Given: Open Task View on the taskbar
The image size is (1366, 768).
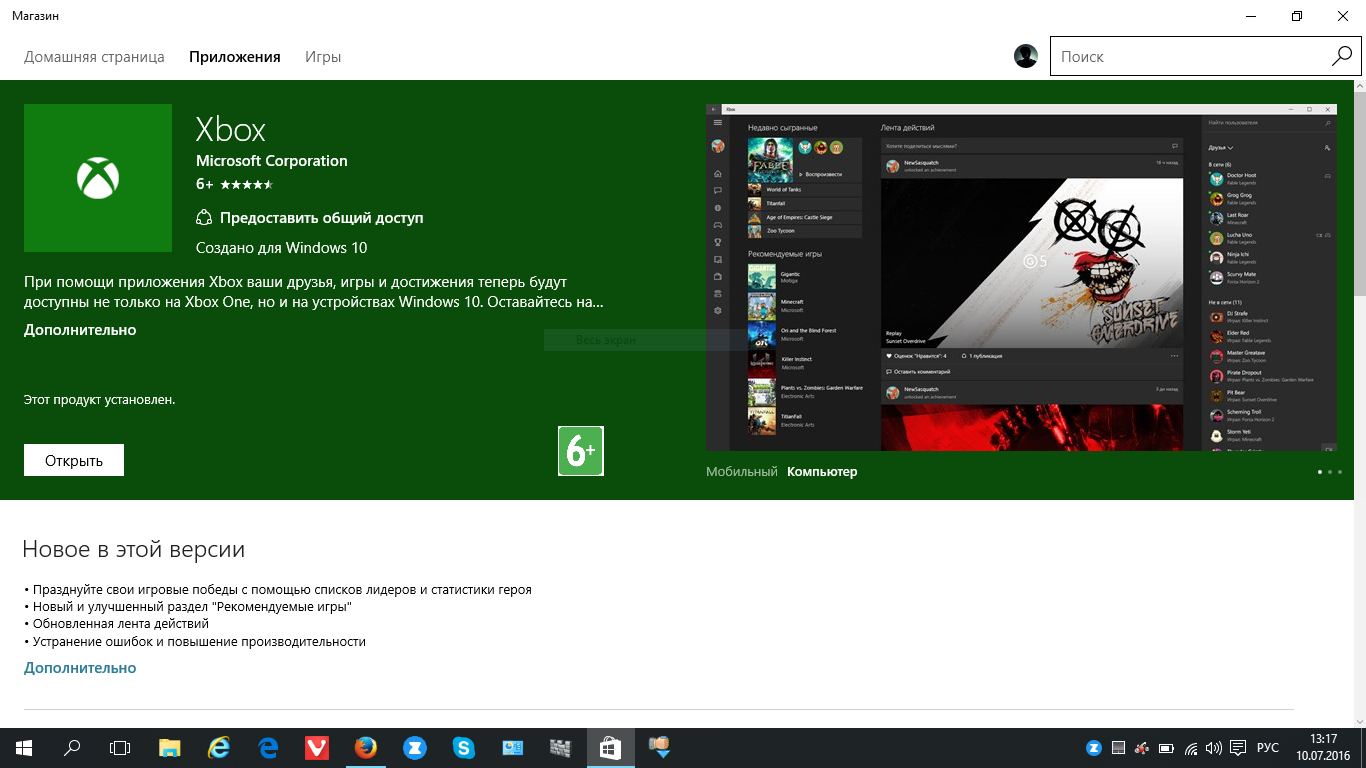Looking at the screenshot, I should tap(120, 747).
